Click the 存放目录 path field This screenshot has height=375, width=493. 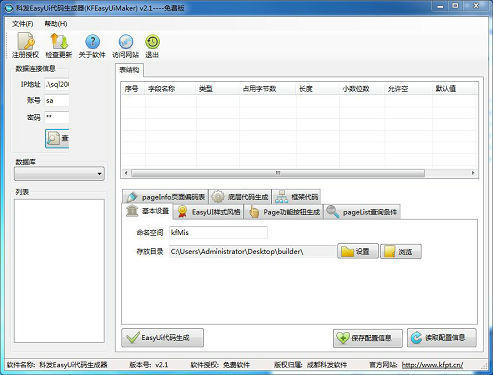click(253, 252)
